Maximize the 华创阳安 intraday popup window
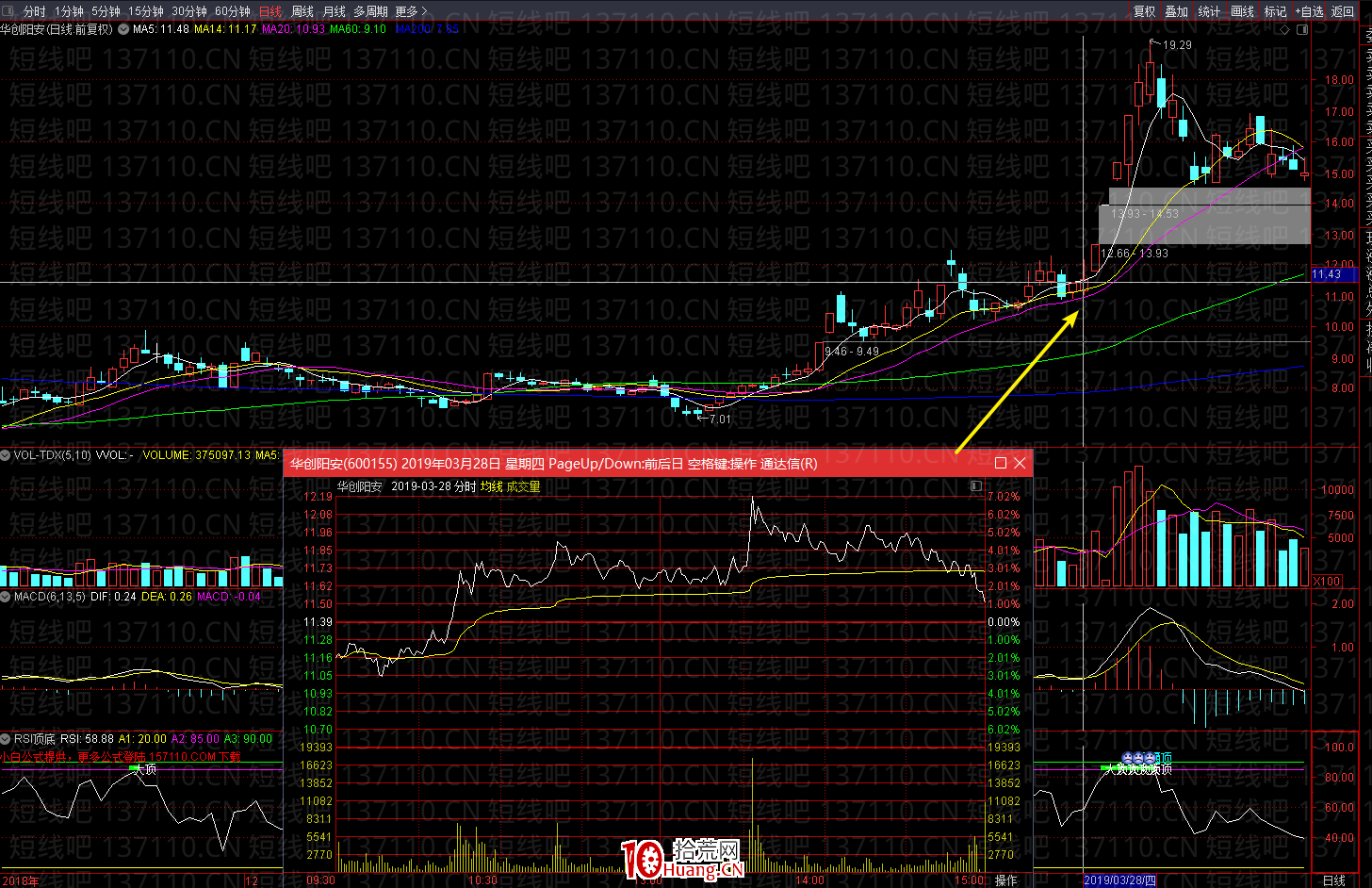1372x888 pixels. pyautogui.click(x=1001, y=463)
